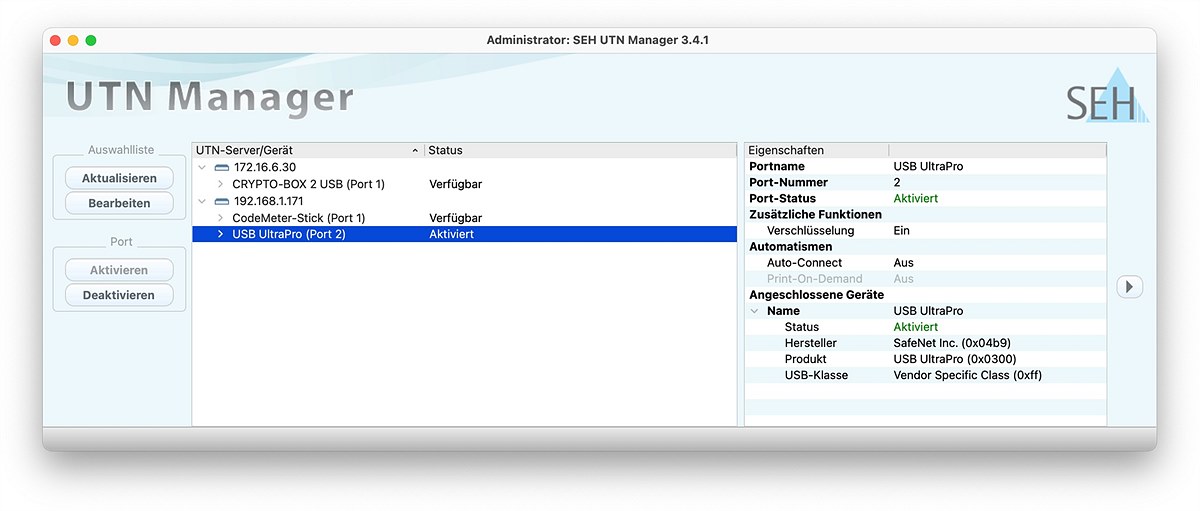1200x511 pixels.
Task: Click the Aktivieren port button
Action: coord(119,270)
